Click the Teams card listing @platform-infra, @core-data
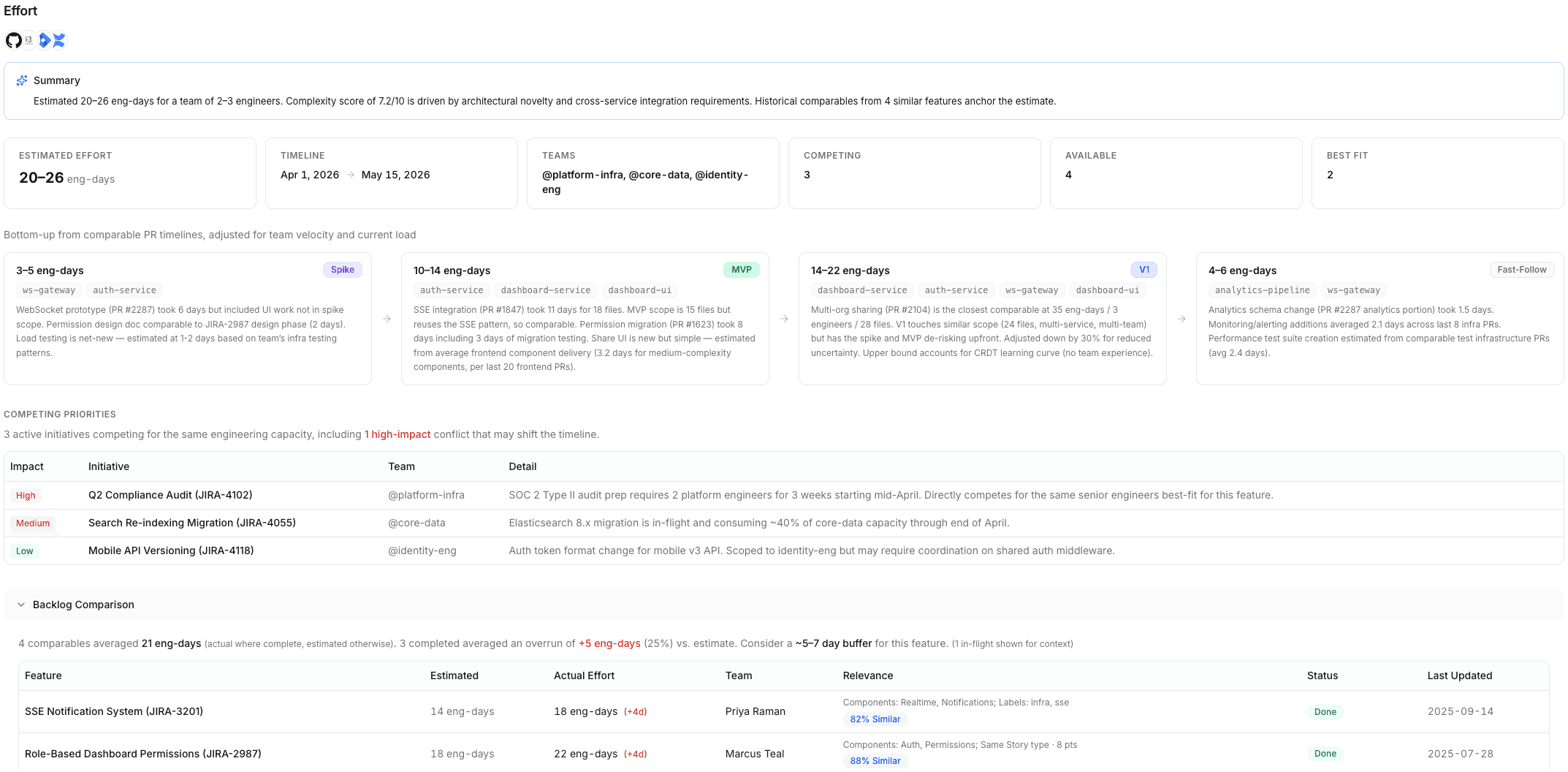 [653, 173]
